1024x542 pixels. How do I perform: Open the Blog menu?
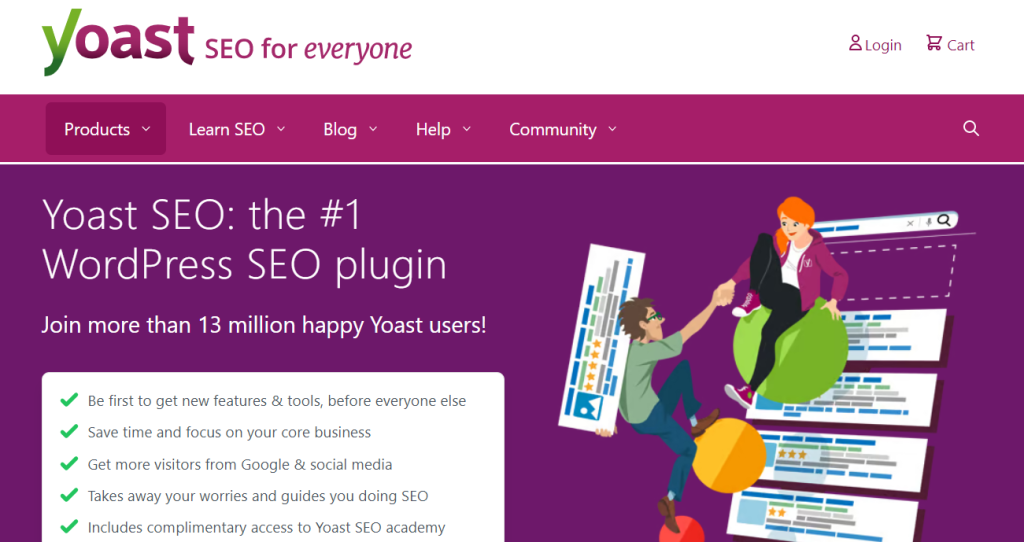tap(350, 129)
